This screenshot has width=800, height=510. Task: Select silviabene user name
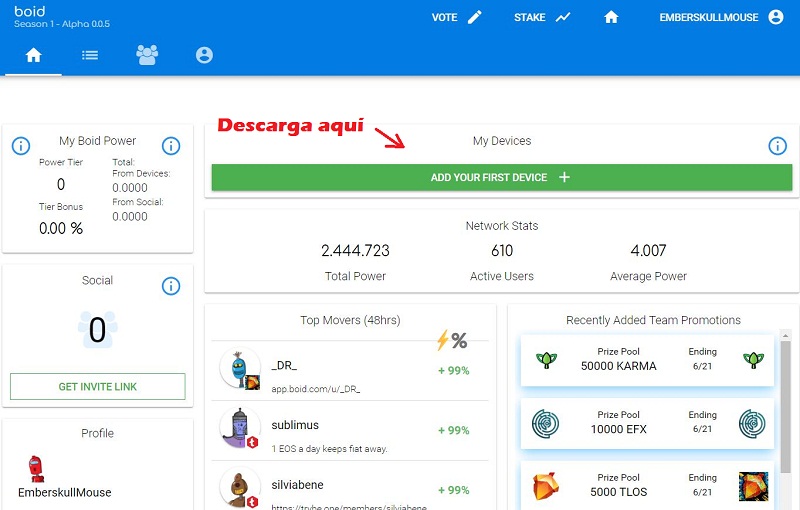(297, 484)
